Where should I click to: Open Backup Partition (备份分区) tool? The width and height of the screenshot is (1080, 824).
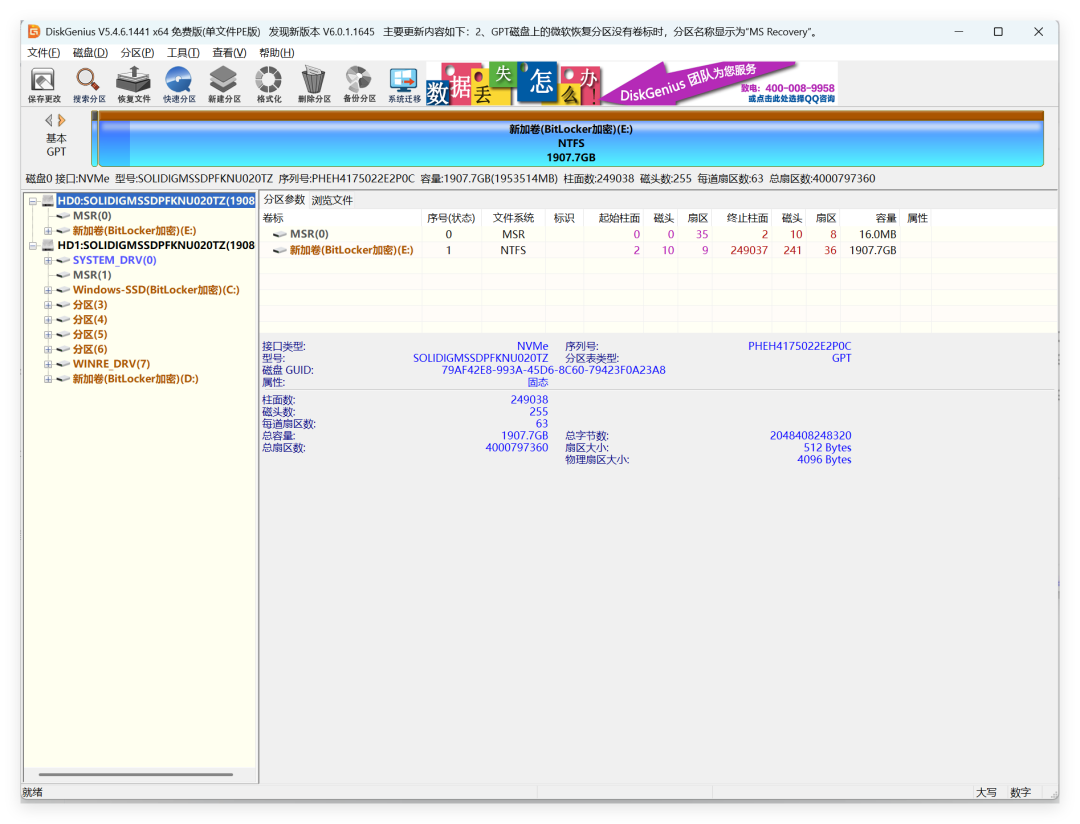point(360,85)
